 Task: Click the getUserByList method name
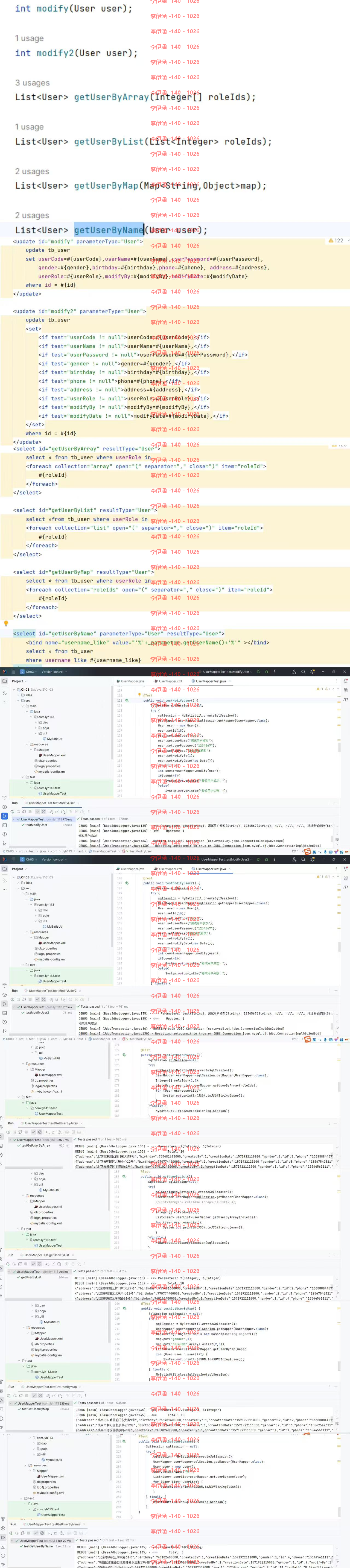(x=109, y=142)
